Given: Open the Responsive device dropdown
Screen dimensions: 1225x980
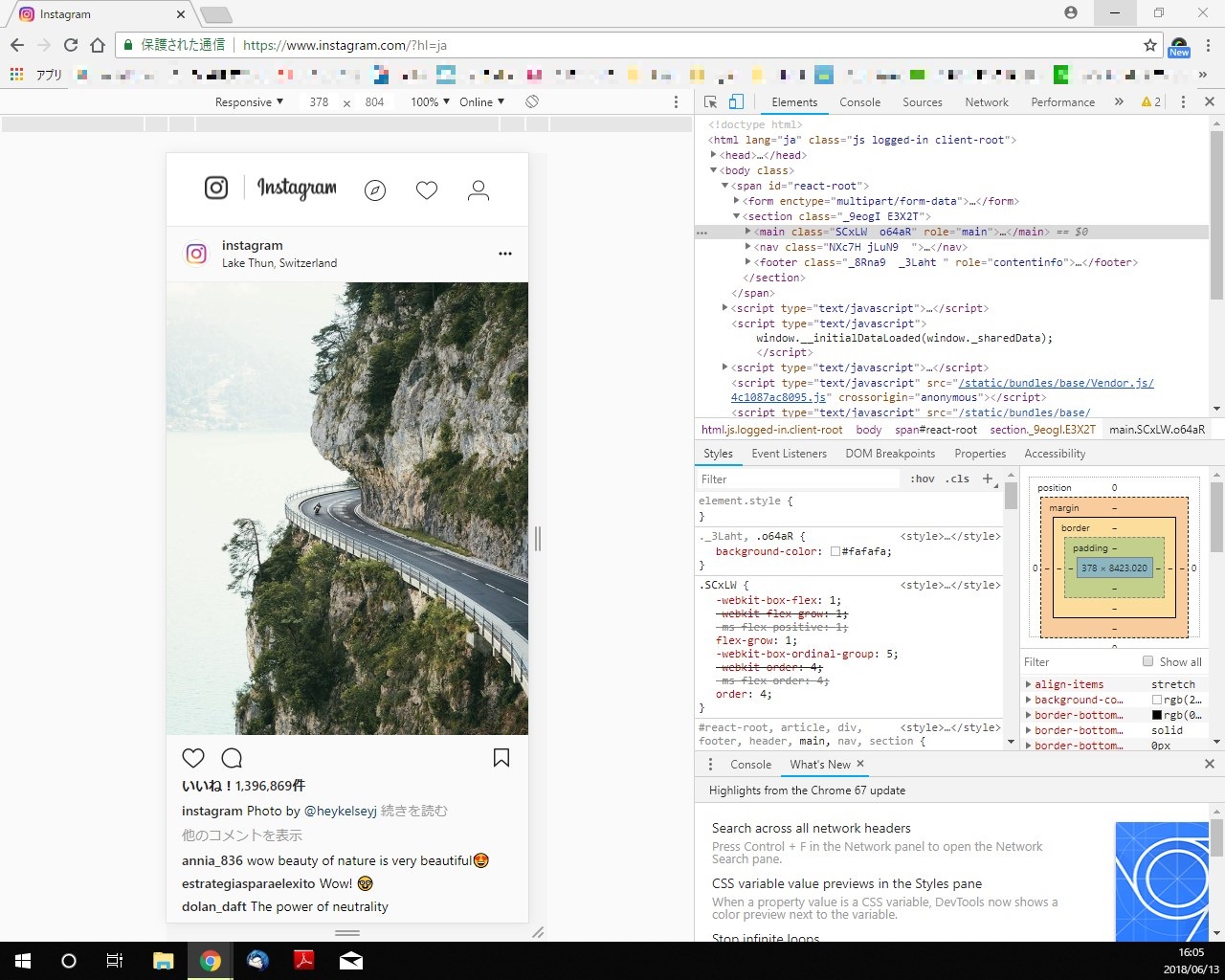Looking at the screenshot, I should [249, 101].
